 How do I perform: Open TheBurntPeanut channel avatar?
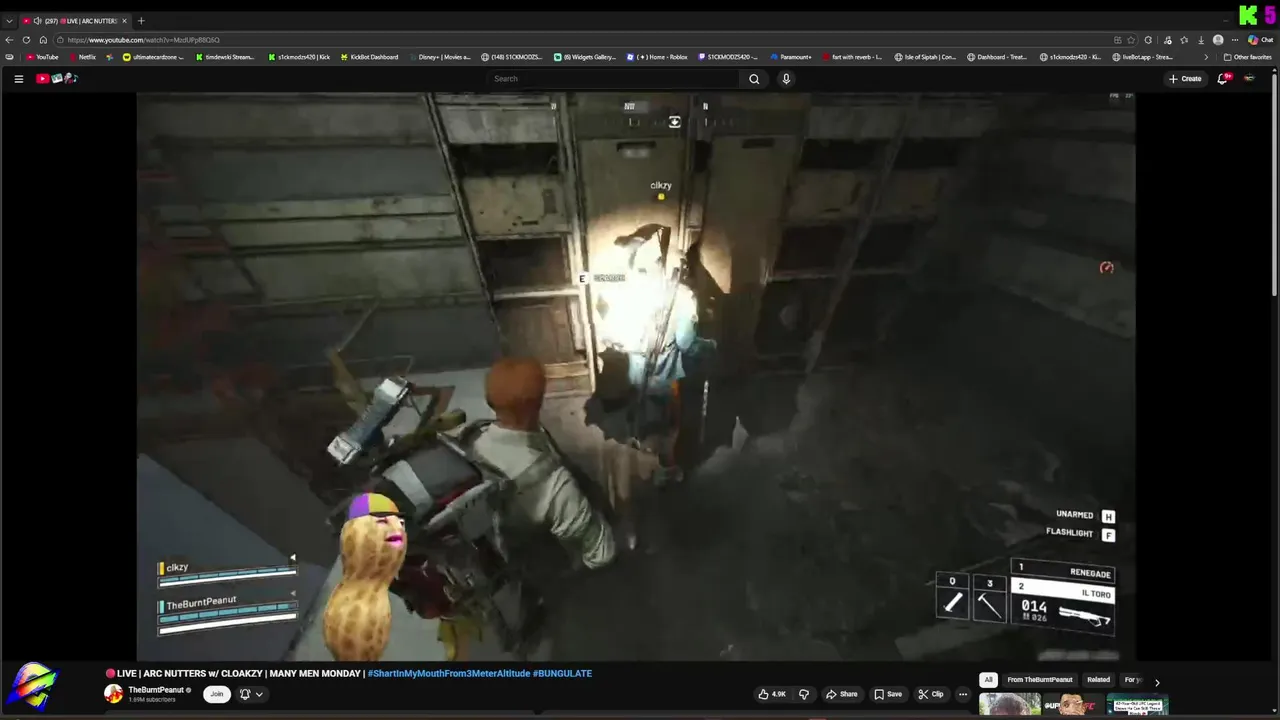[114, 694]
